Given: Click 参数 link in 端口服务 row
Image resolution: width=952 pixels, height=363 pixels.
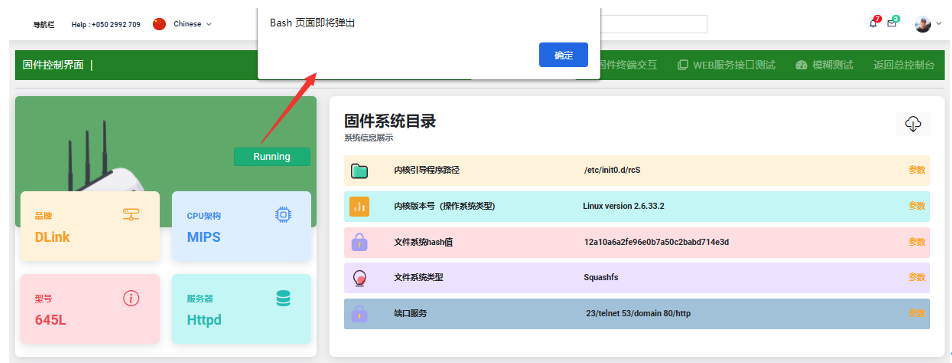Looking at the screenshot, I should click(917, 313).
